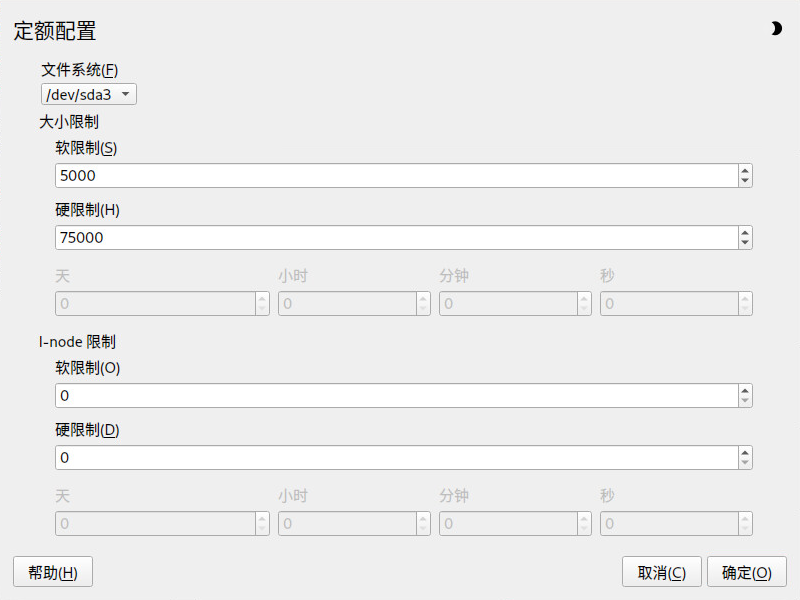Click the I-node limit minutes (分钟) field
The width and height of the screenshot is (800, 600).
coord(508,524)
